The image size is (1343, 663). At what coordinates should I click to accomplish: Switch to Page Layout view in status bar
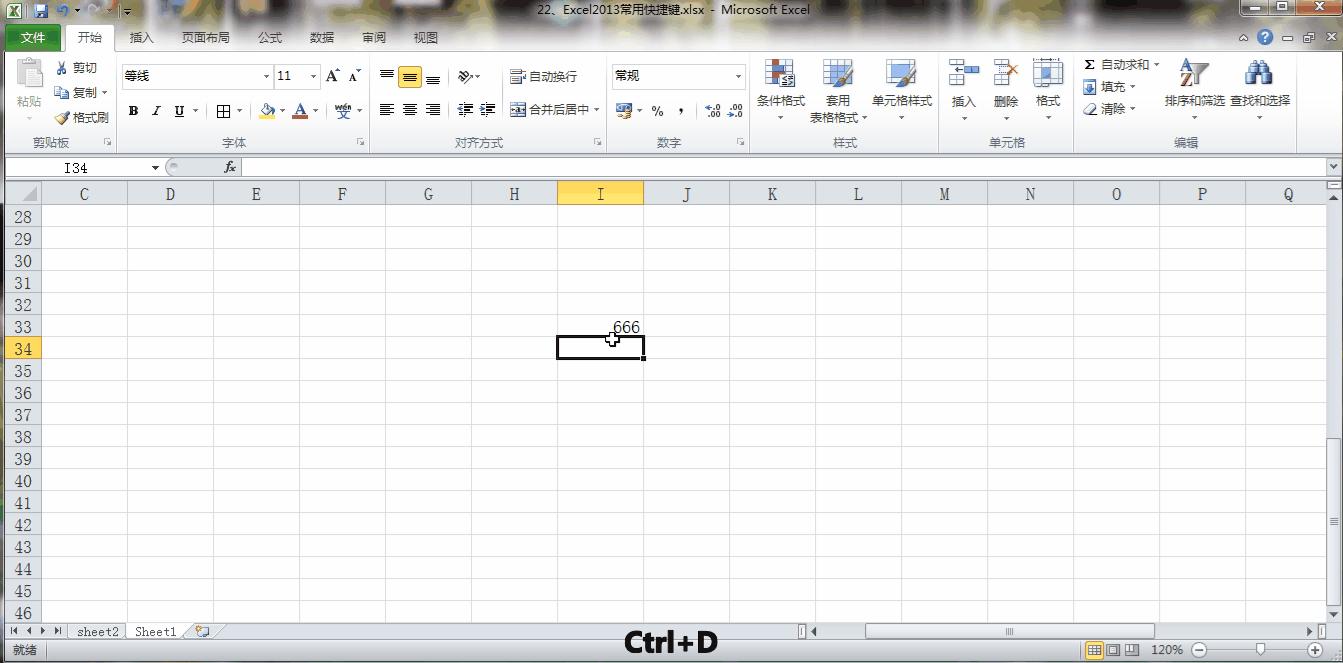coord(1113,650)
